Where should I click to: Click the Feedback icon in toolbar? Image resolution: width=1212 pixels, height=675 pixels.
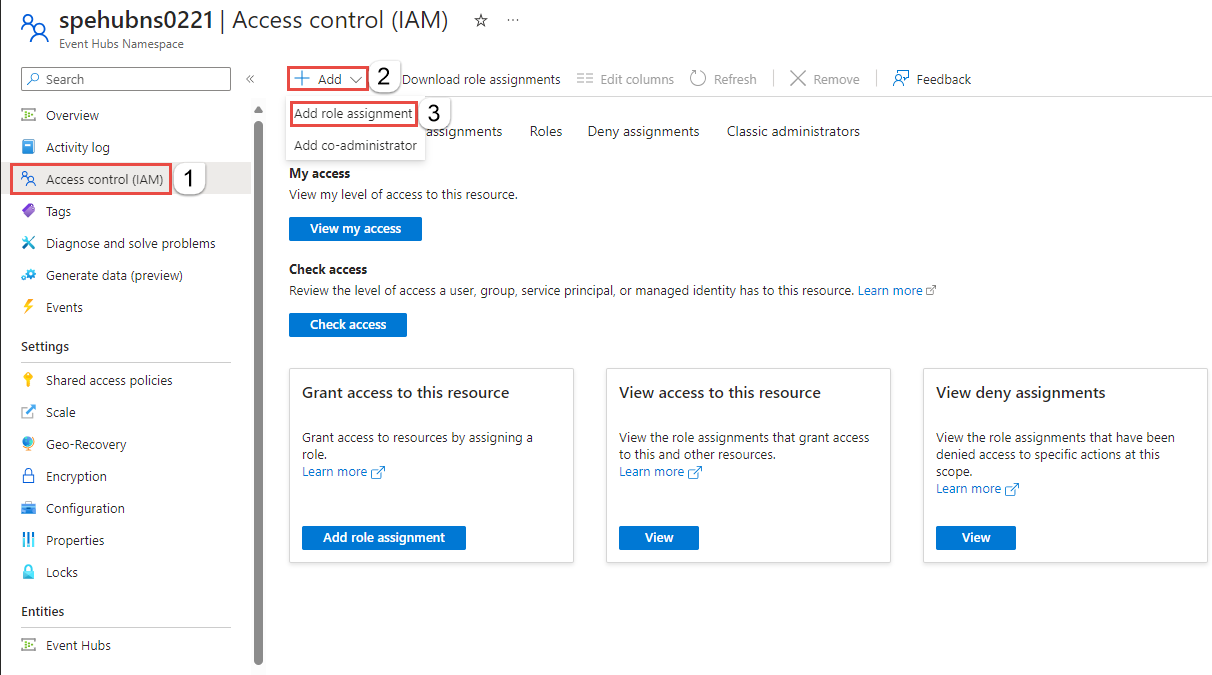click(901, 79)
